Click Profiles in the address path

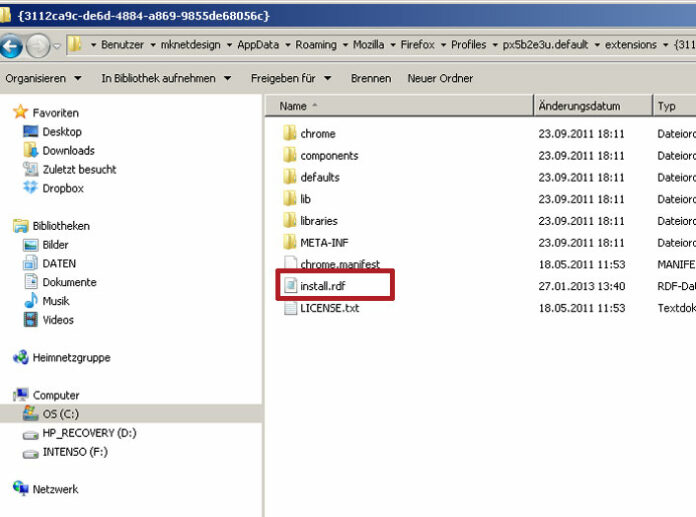(468, 45)
